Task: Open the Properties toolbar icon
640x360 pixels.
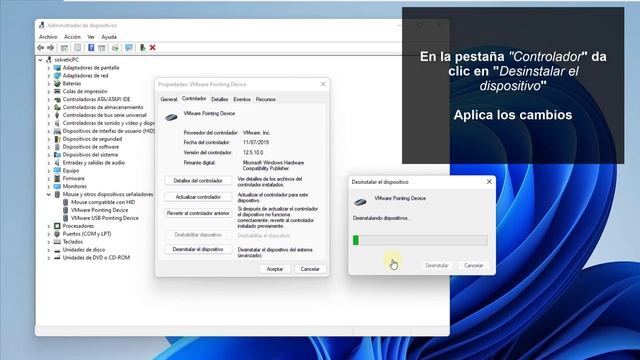Action: 78,48
